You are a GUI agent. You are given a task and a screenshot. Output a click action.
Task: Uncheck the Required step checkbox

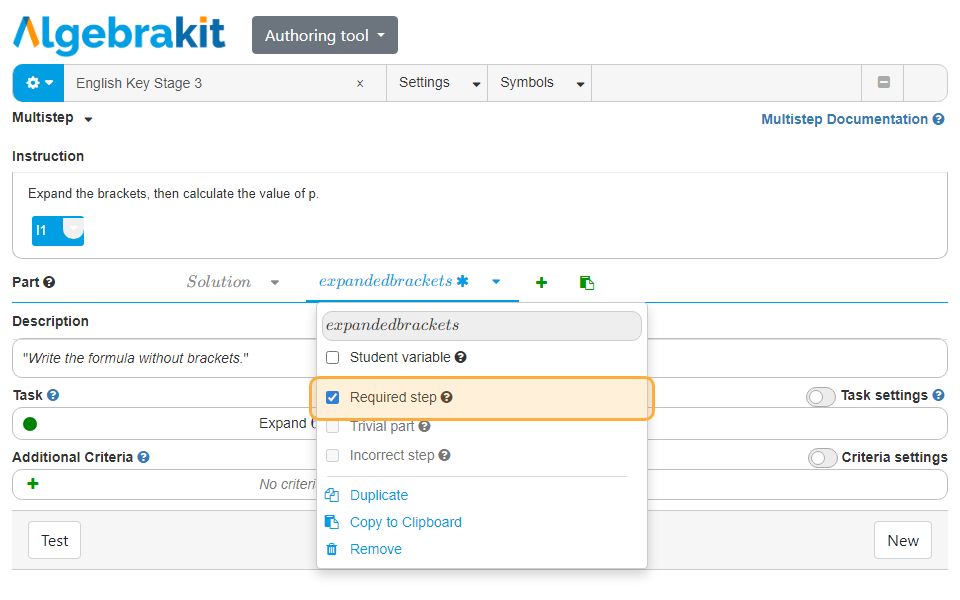point(333,397)
